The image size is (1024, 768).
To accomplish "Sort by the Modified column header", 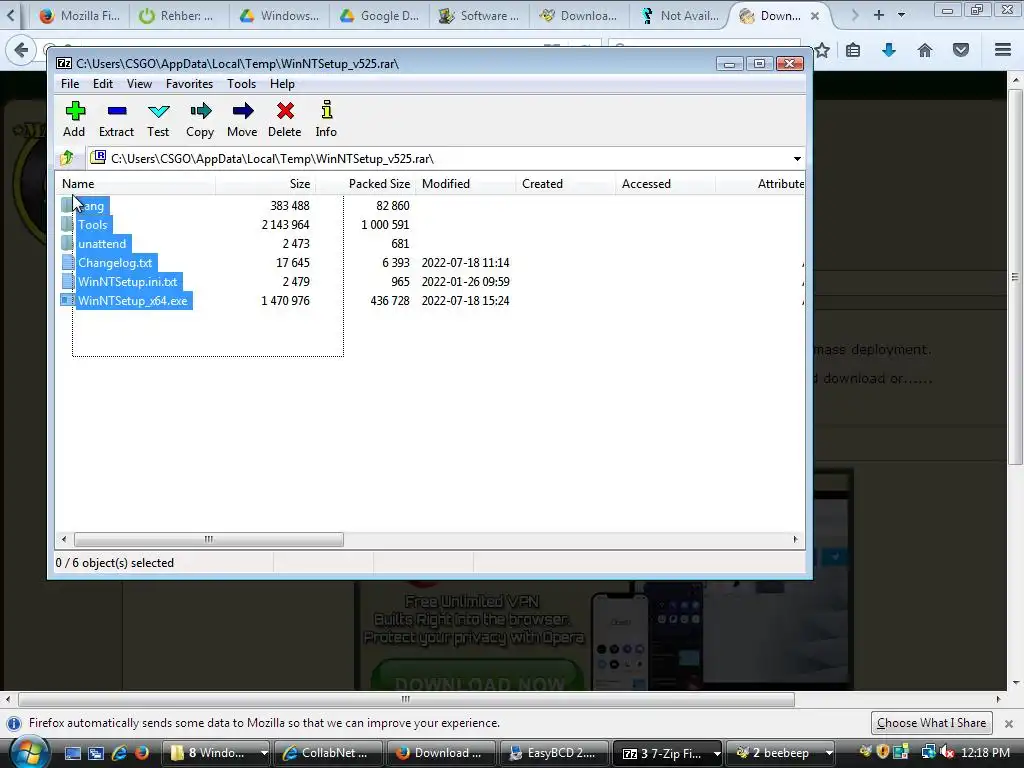I will click(466, 184).
